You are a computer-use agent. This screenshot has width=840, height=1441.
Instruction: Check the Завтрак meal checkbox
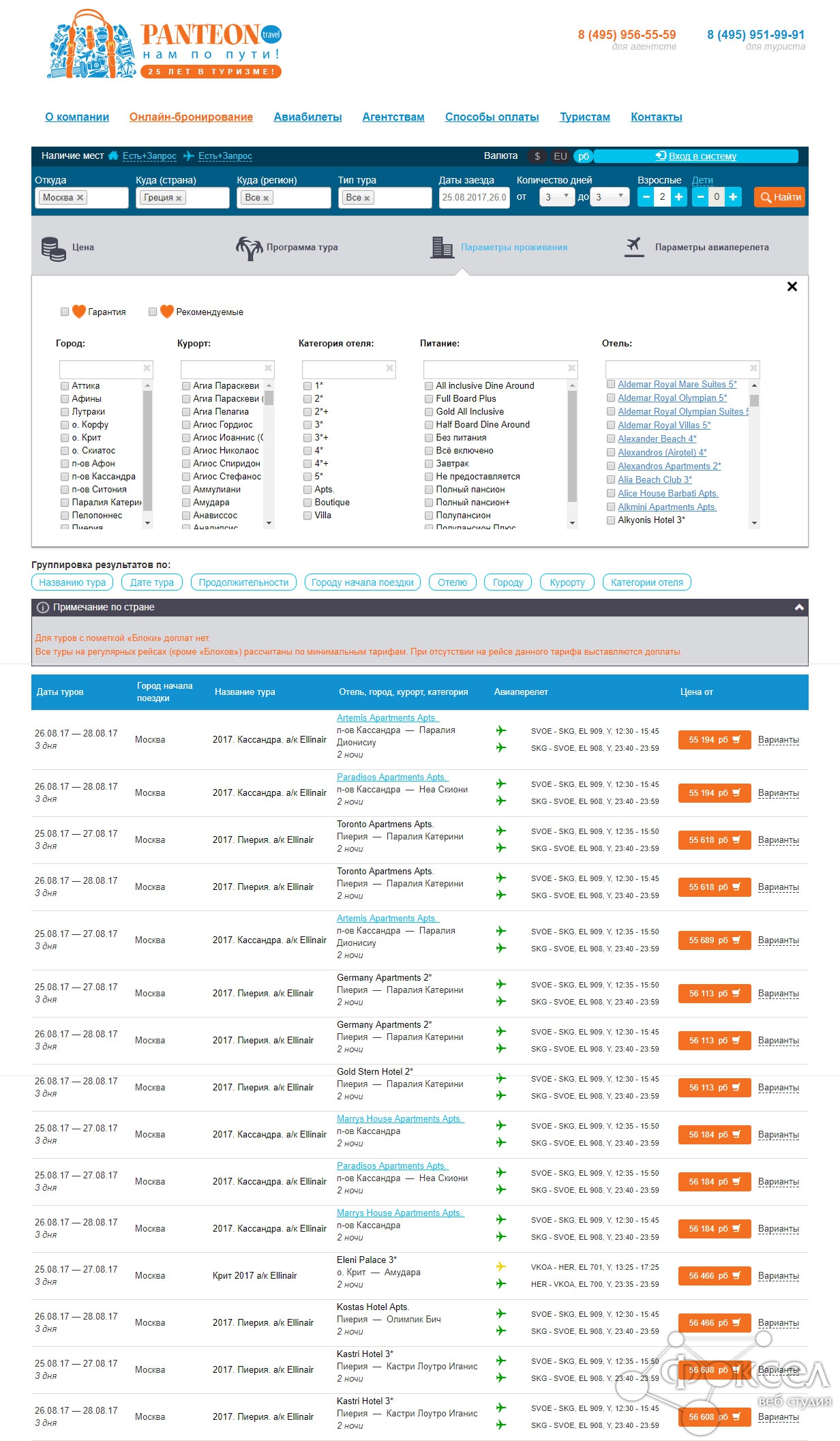[x=429, y=464]
